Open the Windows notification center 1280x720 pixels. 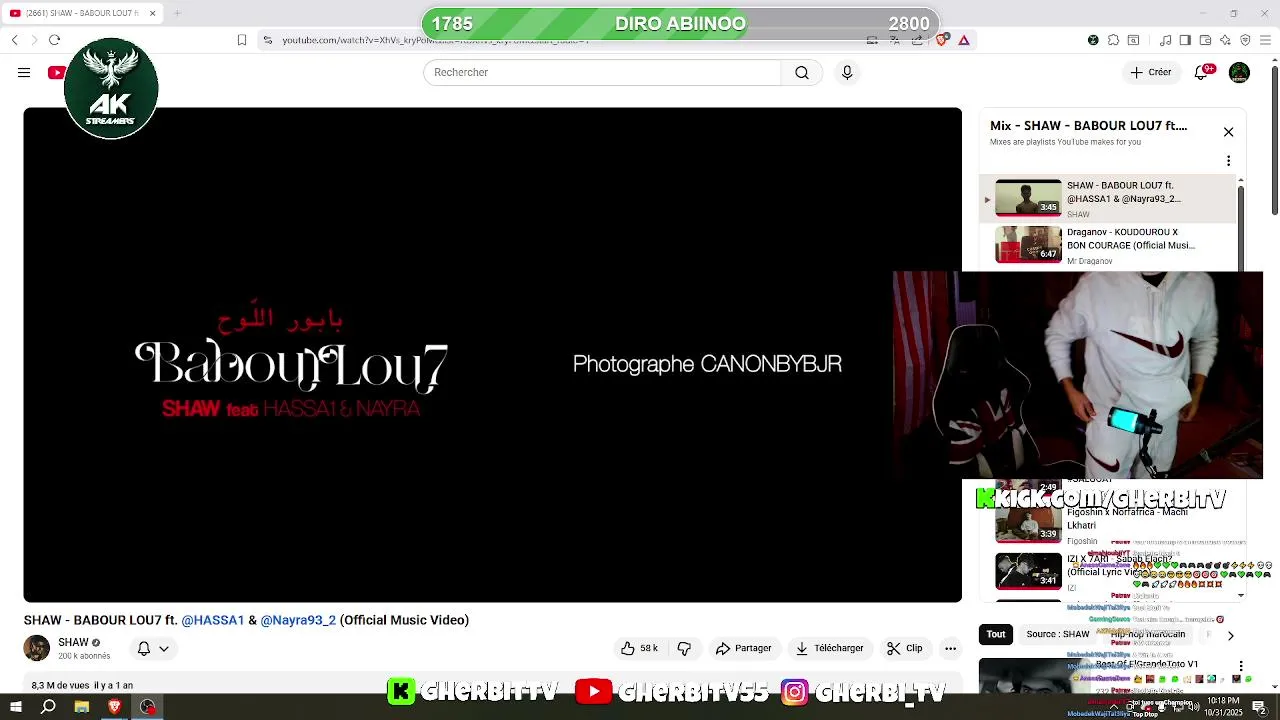tap(1260, 708)
